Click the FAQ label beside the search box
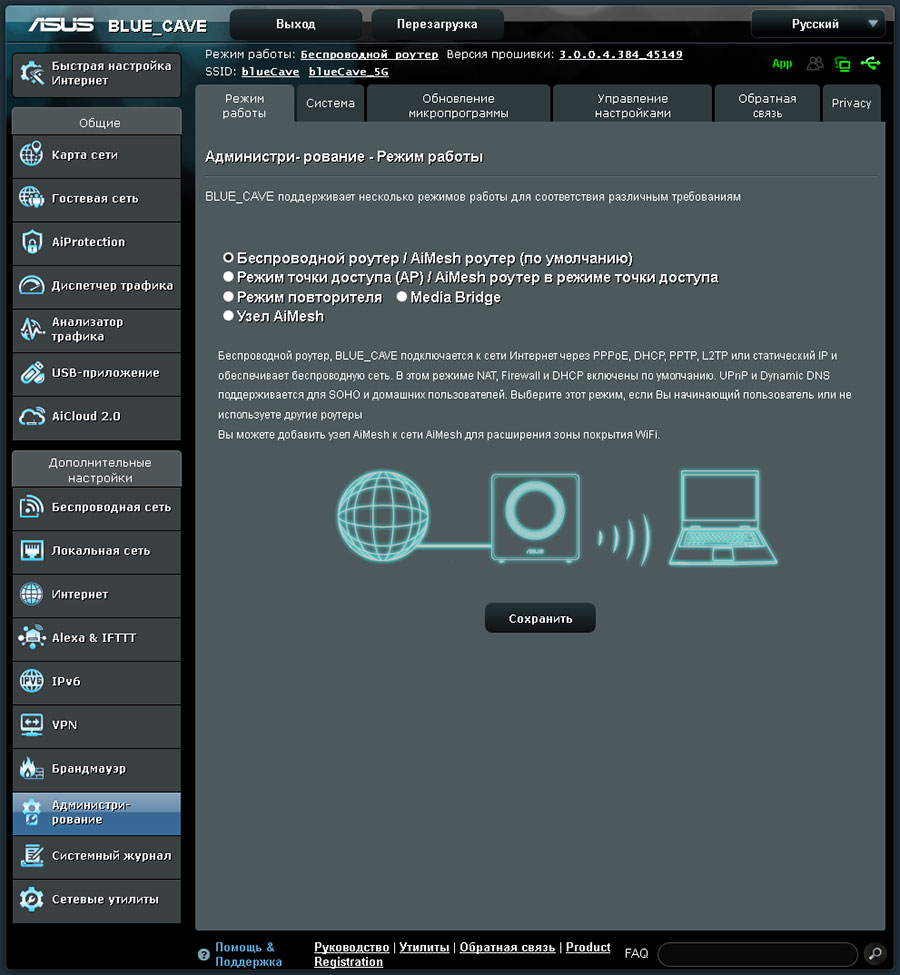Screen dimensions: 900x975 click(636, 953)
